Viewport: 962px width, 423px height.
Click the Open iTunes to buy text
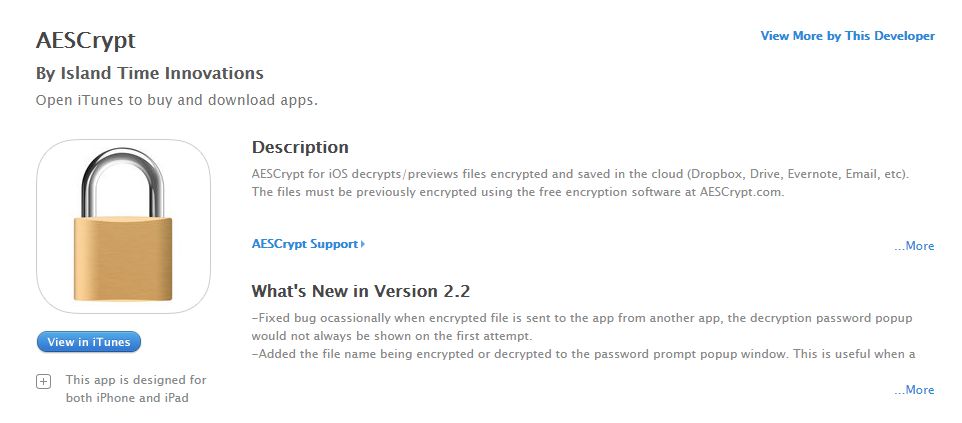(x=177, y=100)
